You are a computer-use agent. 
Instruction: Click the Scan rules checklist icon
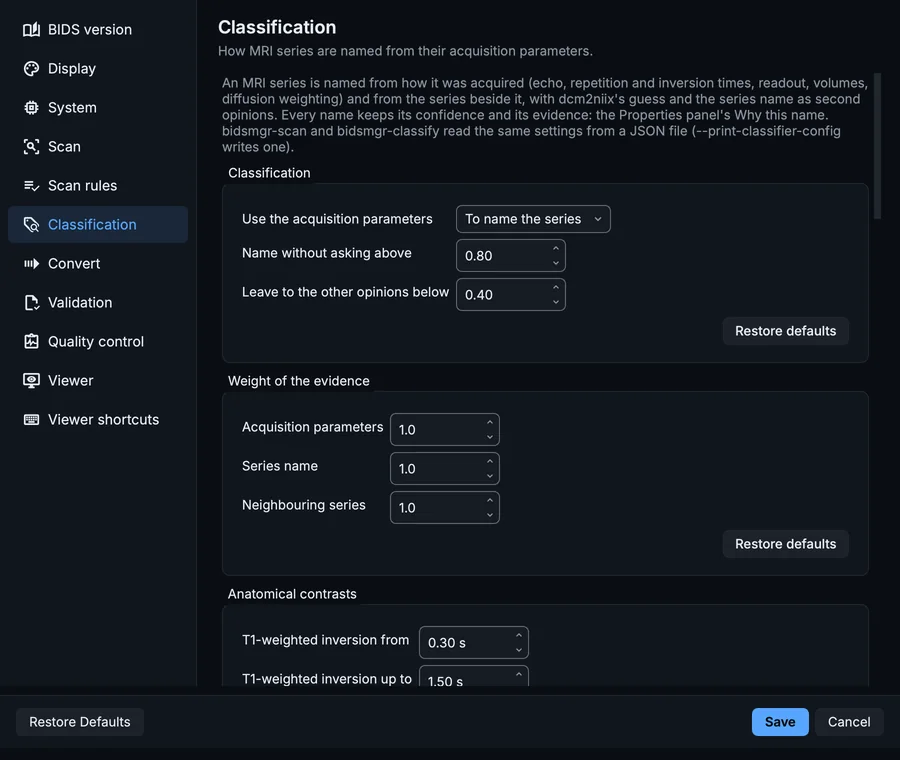(32, 185)
